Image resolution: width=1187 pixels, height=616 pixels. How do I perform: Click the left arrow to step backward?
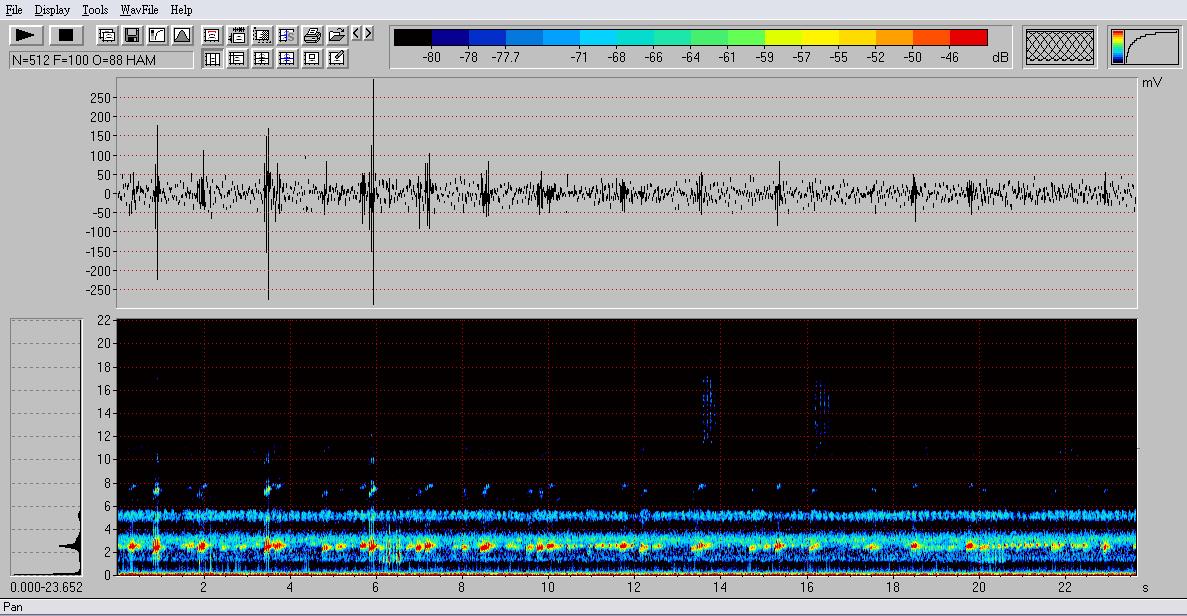pos(356,34)
